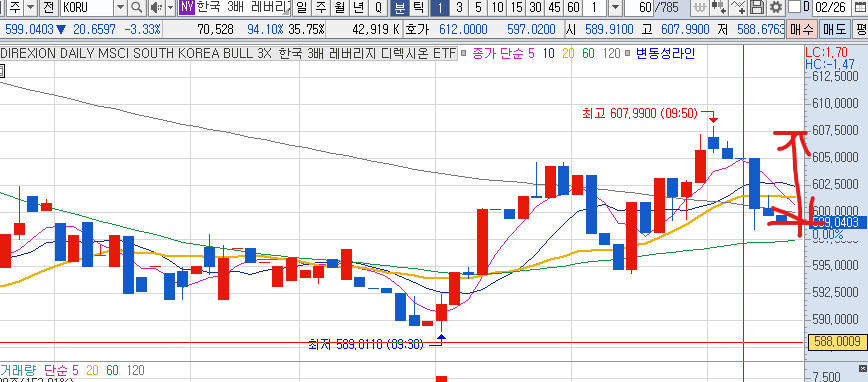Click the magnifier symbol search icon

[x=137, y=8]
